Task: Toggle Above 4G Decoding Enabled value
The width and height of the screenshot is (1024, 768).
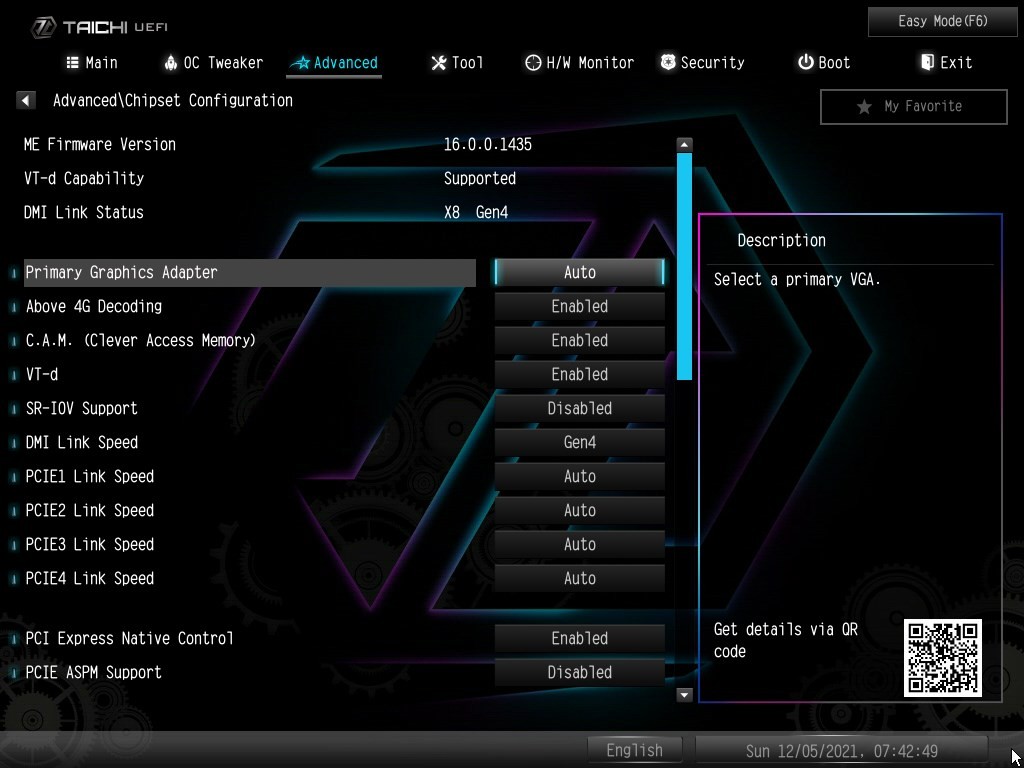Action: [x=579, y=306]
